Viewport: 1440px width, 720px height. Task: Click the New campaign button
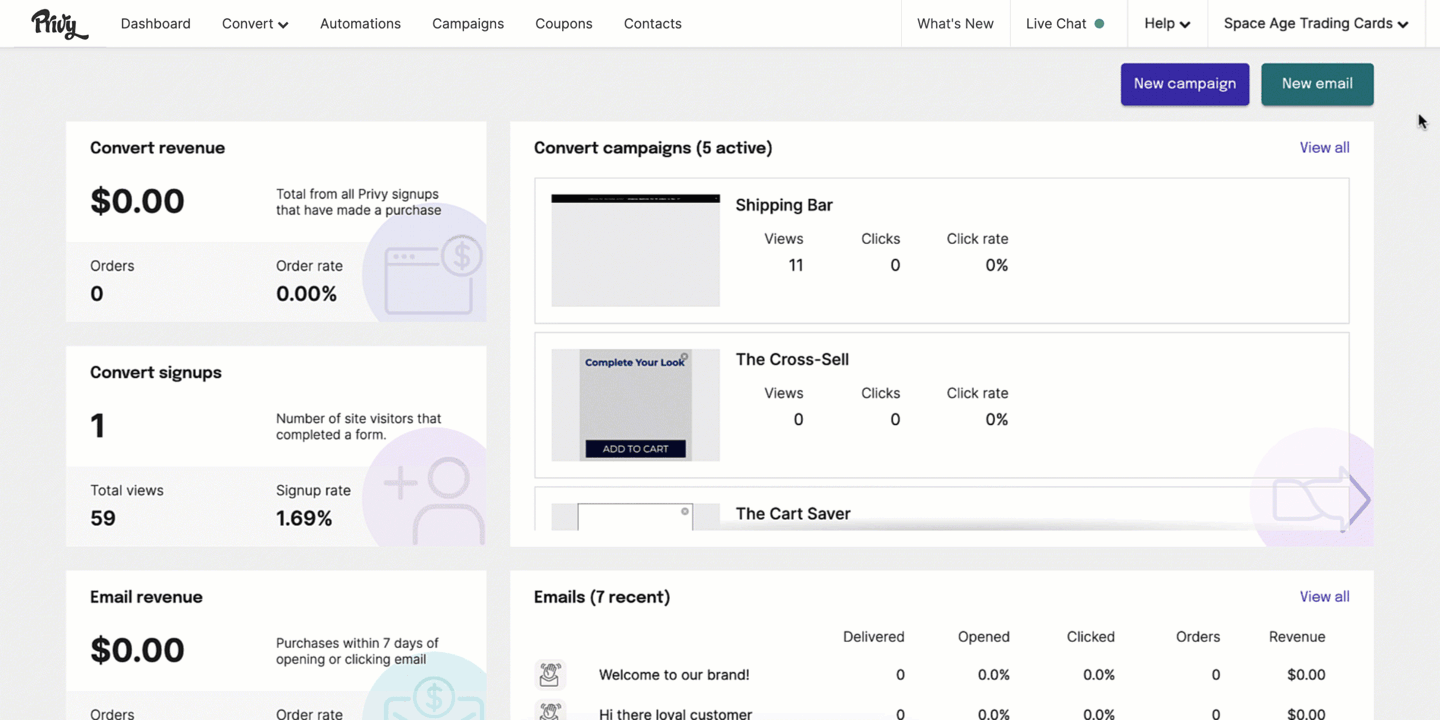point(1184,84)
